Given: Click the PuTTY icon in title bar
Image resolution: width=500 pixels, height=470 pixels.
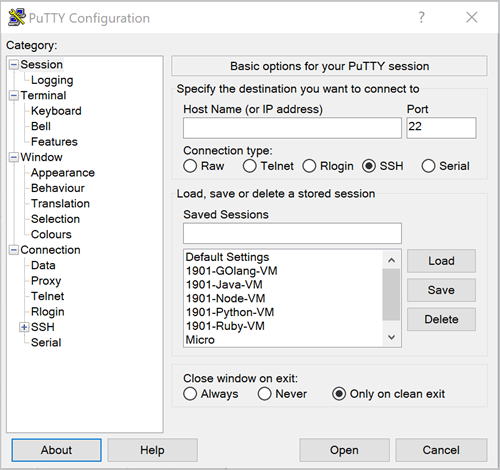Looking at the screenshot, I should (17, 17).
